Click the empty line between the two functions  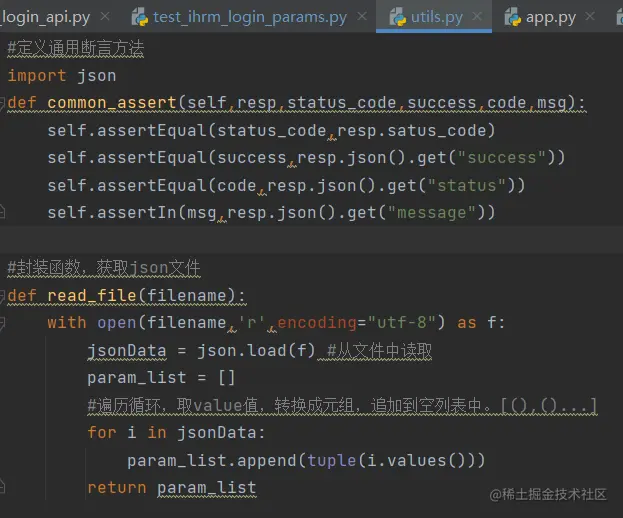click(312, 240)
